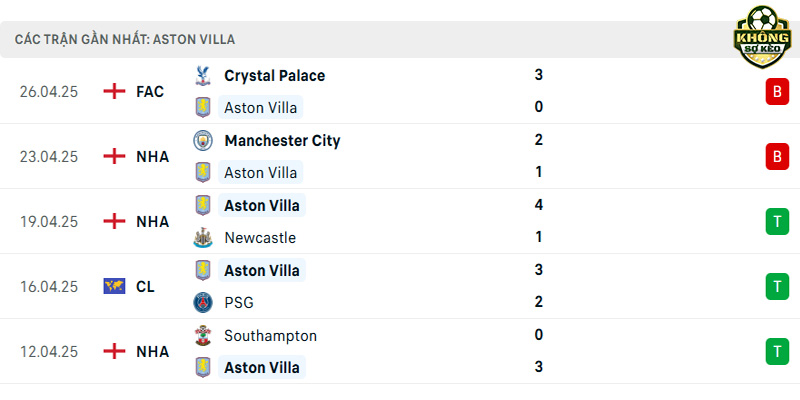
Task: Click the Không Sợ Kèo logo
Action: (x=762, y=37)
